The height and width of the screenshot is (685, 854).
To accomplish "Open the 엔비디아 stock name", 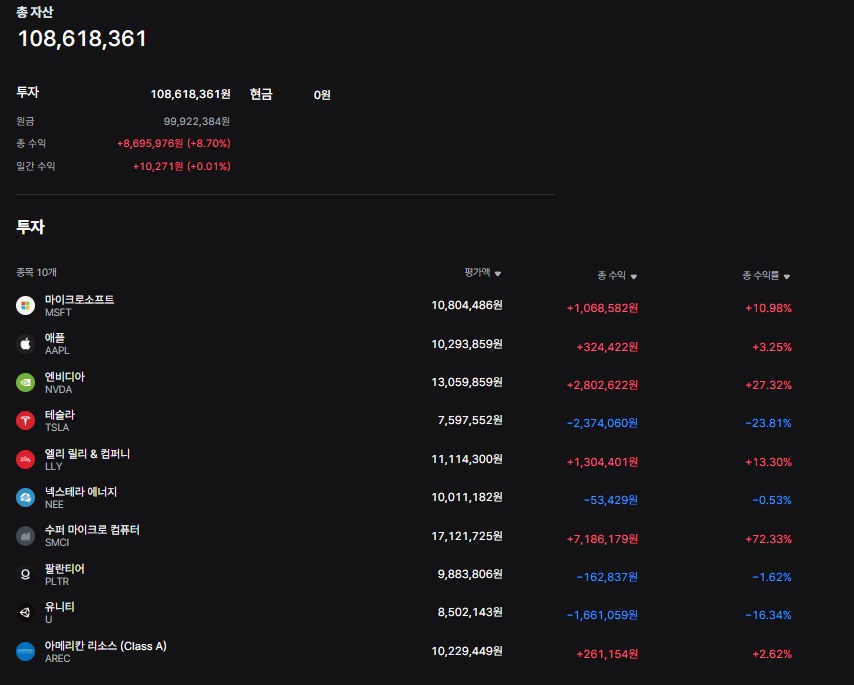I will [x=65, y=376].
